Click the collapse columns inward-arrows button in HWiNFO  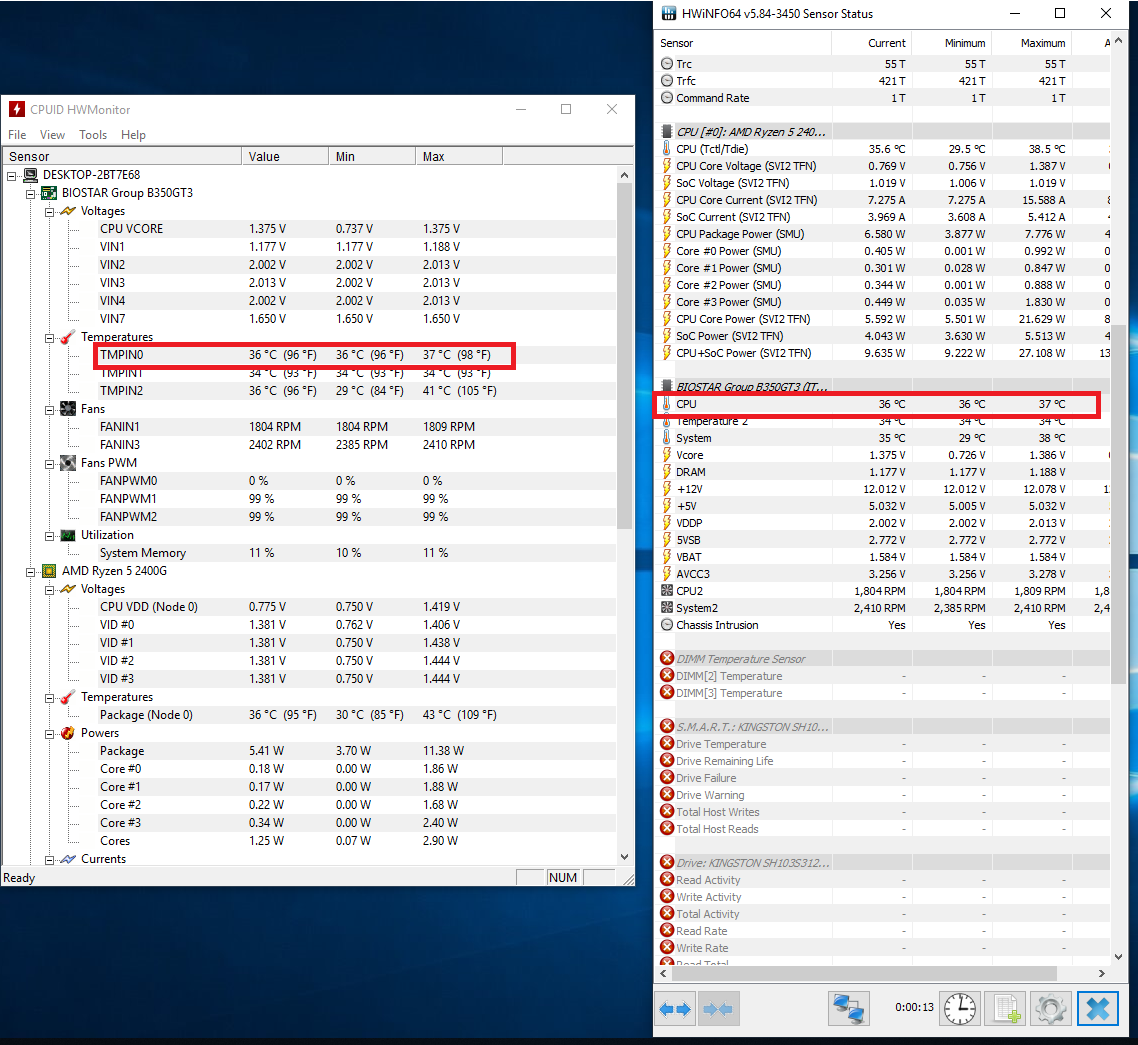[x=718, y=1009]
